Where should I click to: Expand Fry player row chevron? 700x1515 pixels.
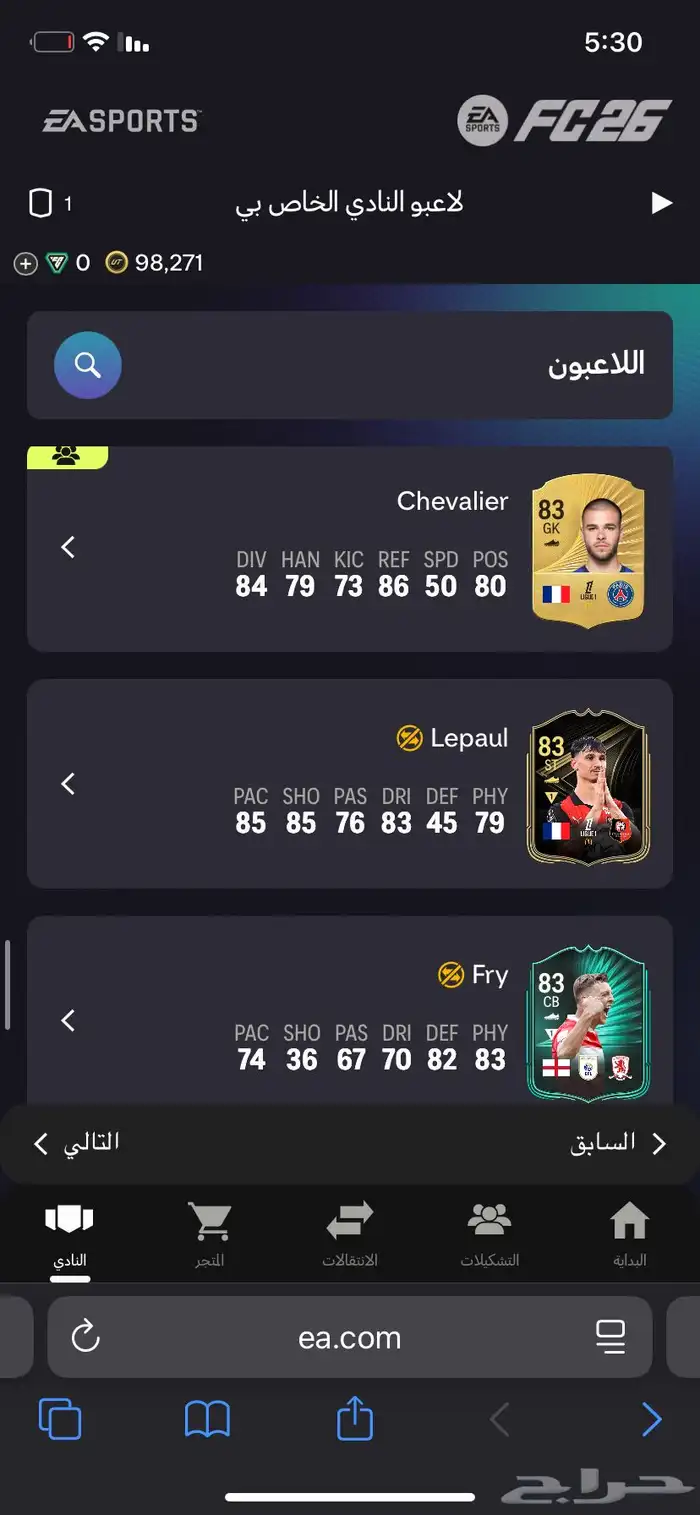68,1020
